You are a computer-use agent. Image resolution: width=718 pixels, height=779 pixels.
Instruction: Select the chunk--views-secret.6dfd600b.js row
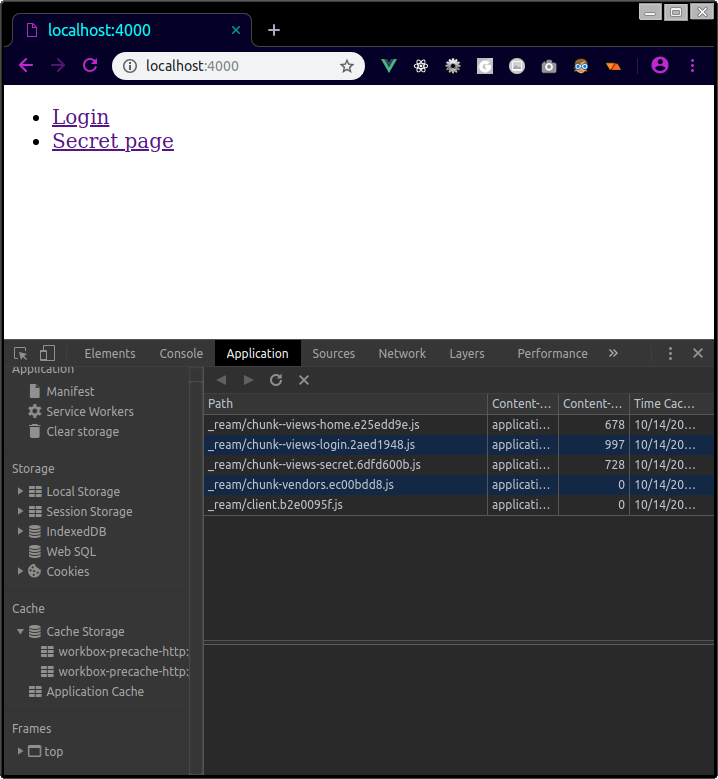459,465
